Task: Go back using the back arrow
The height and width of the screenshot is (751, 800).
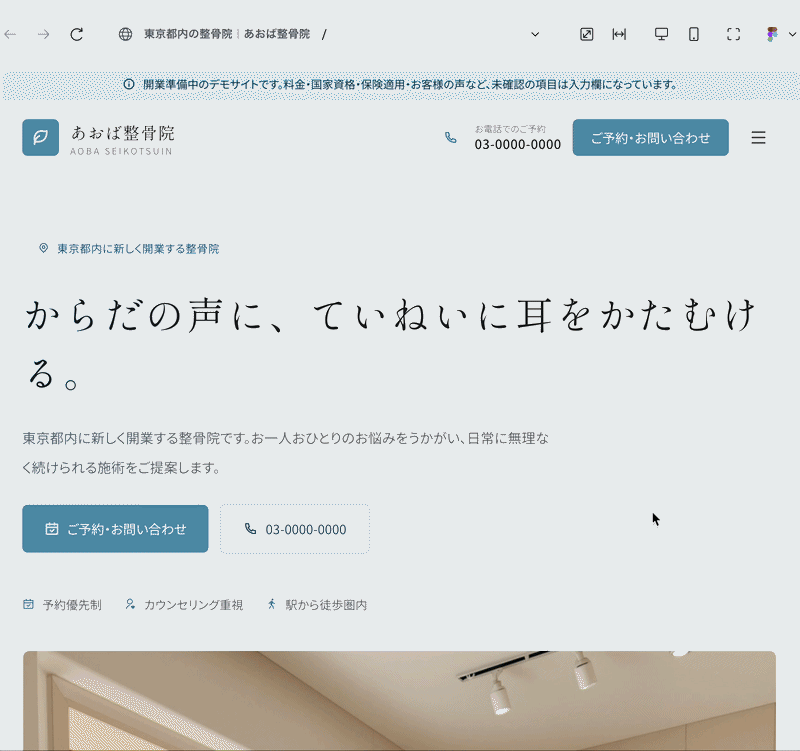Action: [10, 35]
